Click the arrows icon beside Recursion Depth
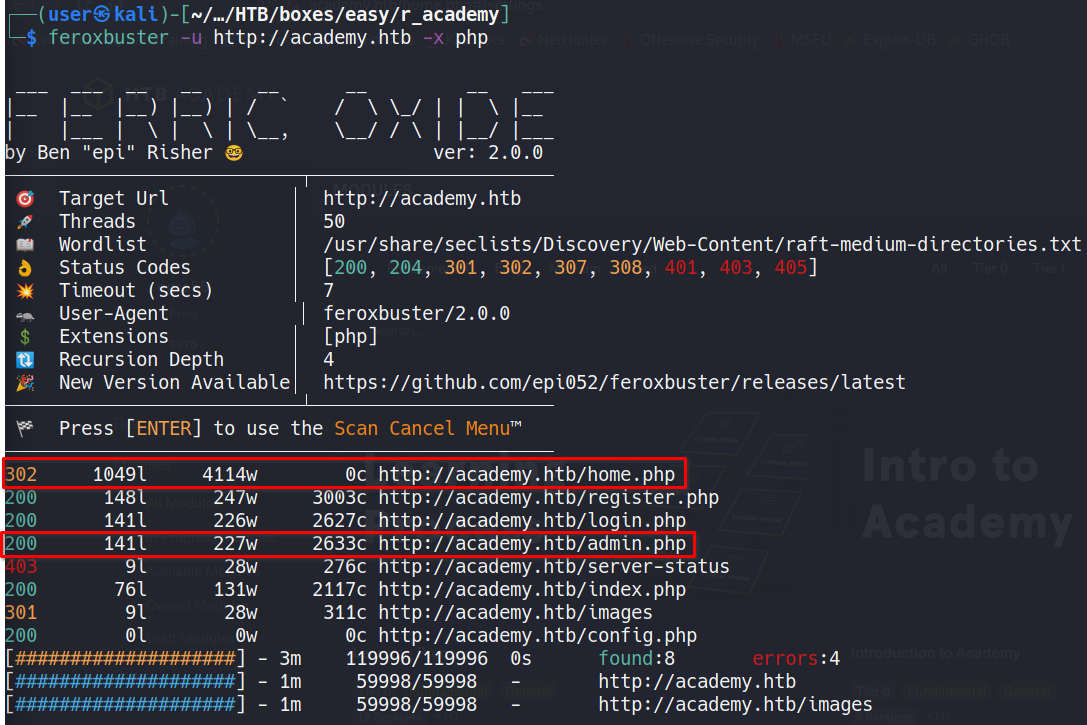Image resolution: width=1087 pixels, height=725 pixels. coord(25,360)
